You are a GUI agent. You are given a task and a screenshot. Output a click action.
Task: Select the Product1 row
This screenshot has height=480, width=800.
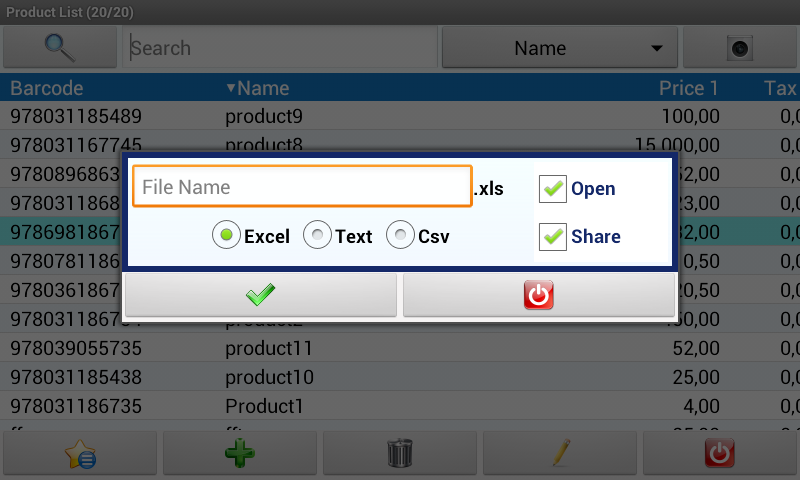click(x=400, y=406)
